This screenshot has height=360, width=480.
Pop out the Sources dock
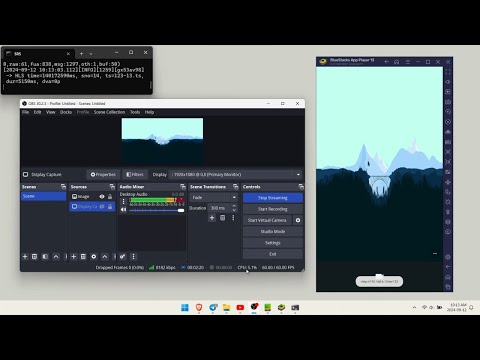tap(112, 187)
